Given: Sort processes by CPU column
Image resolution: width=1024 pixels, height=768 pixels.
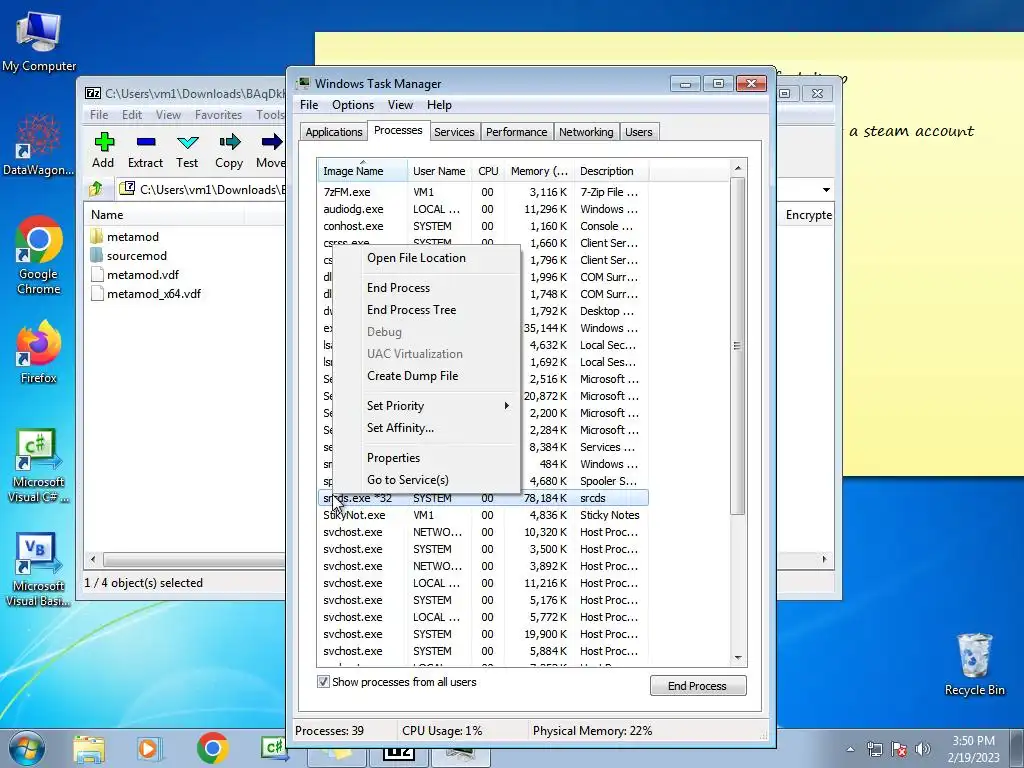Looking at the screenshot, I should (488, 171).
